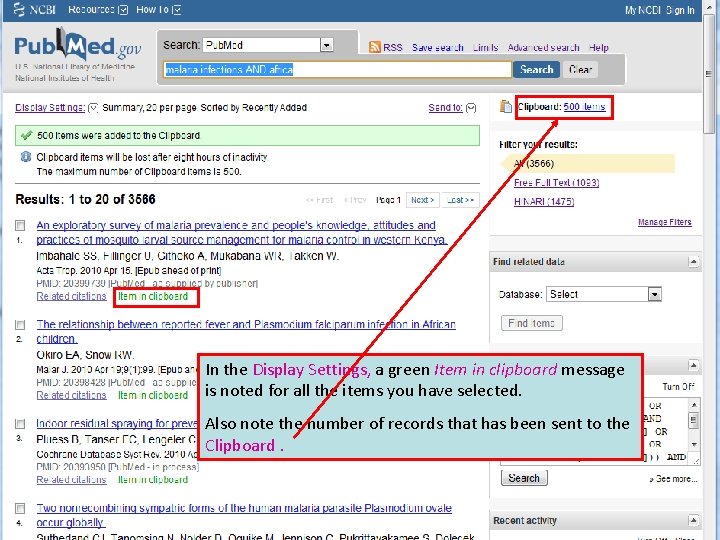The image size is (720, 540).
Task: Click the blue info icon beside Clipboard notice
Action: pyautogui.click(x=26, y=157)
